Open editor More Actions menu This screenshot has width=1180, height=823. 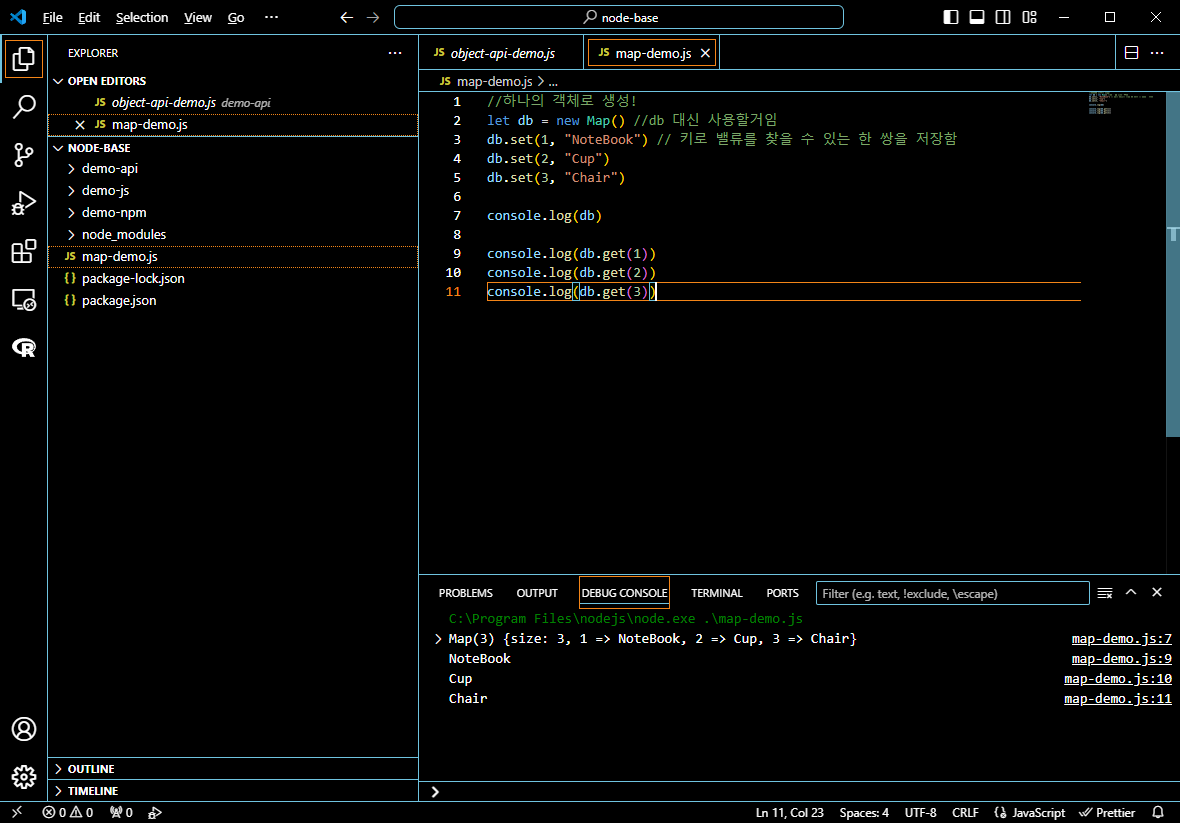point(1157,53)
